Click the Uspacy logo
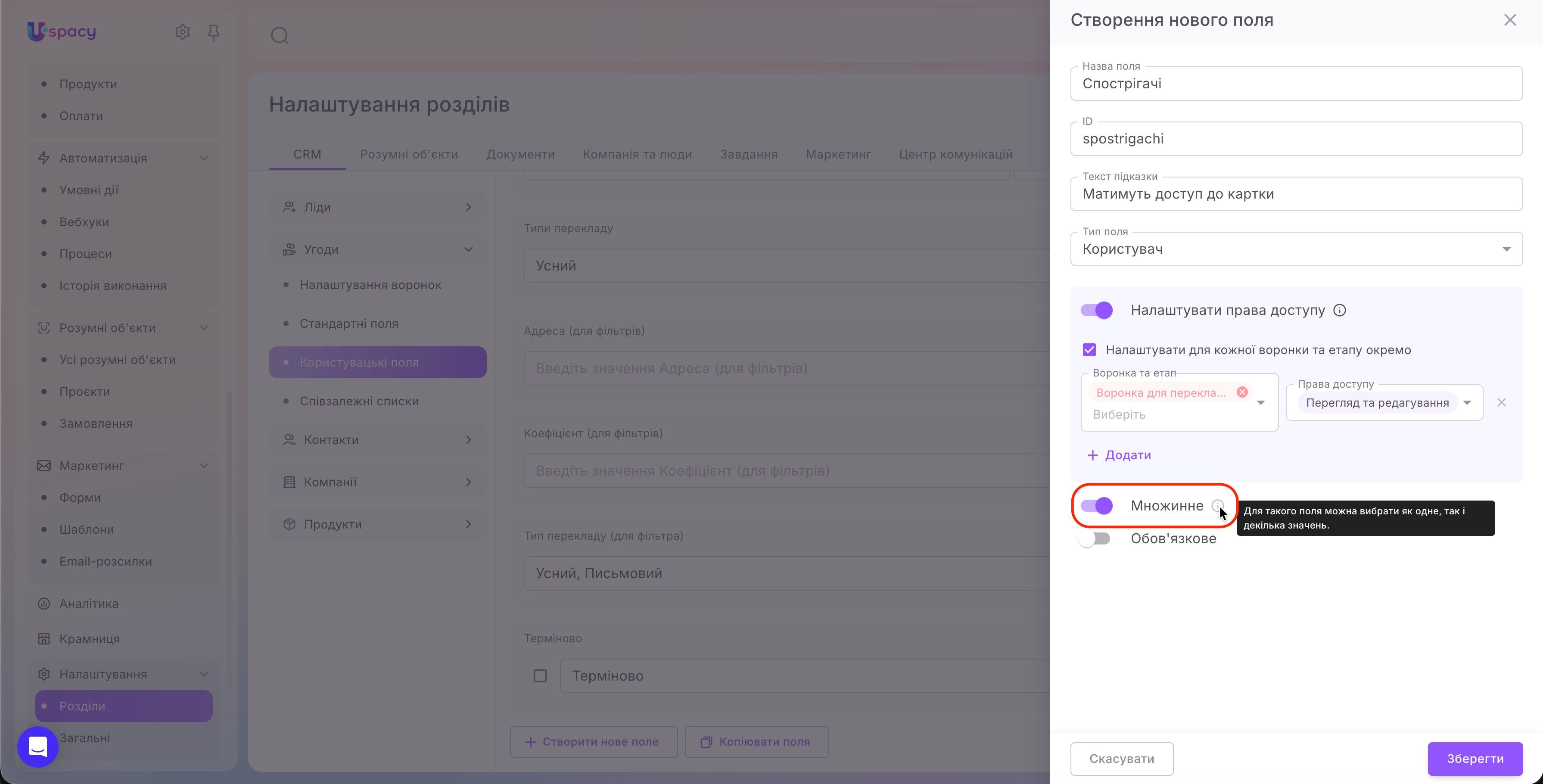1543x784 pixels. point(62,31)
